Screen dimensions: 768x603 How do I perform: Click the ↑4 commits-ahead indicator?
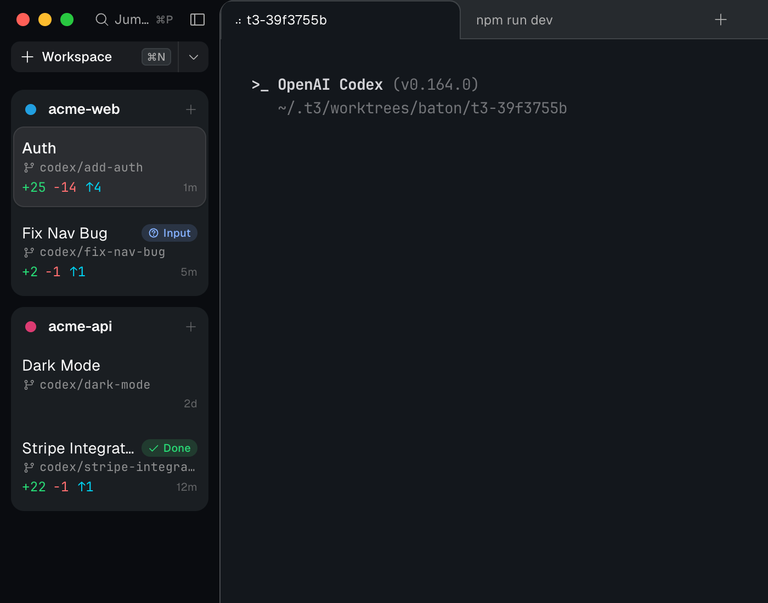coord(94,188)
